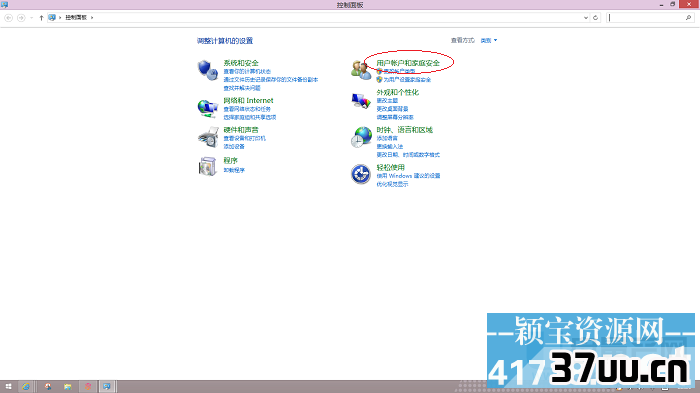The height and width of the screenshot is (393, 700).
Task: Open 更改桌面背景 link
Action: point(392,109)
